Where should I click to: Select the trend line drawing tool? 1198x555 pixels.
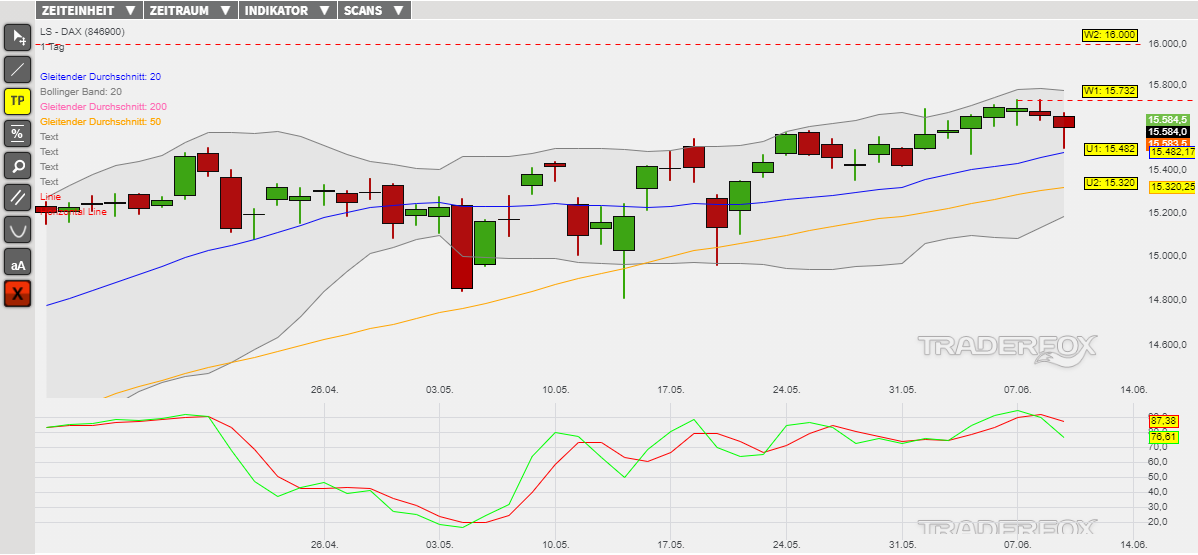point(18,69)
